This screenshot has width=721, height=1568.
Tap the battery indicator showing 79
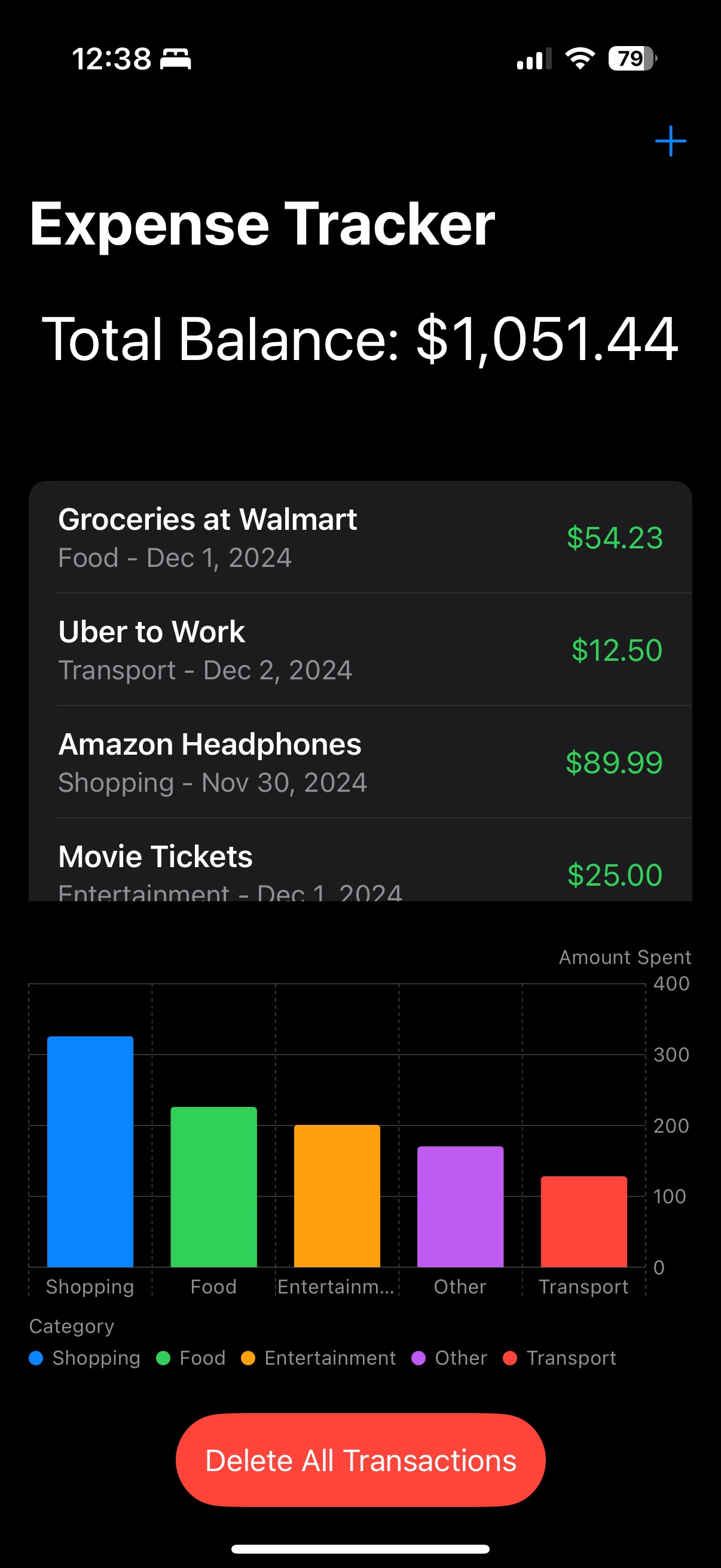coord(633,59)
